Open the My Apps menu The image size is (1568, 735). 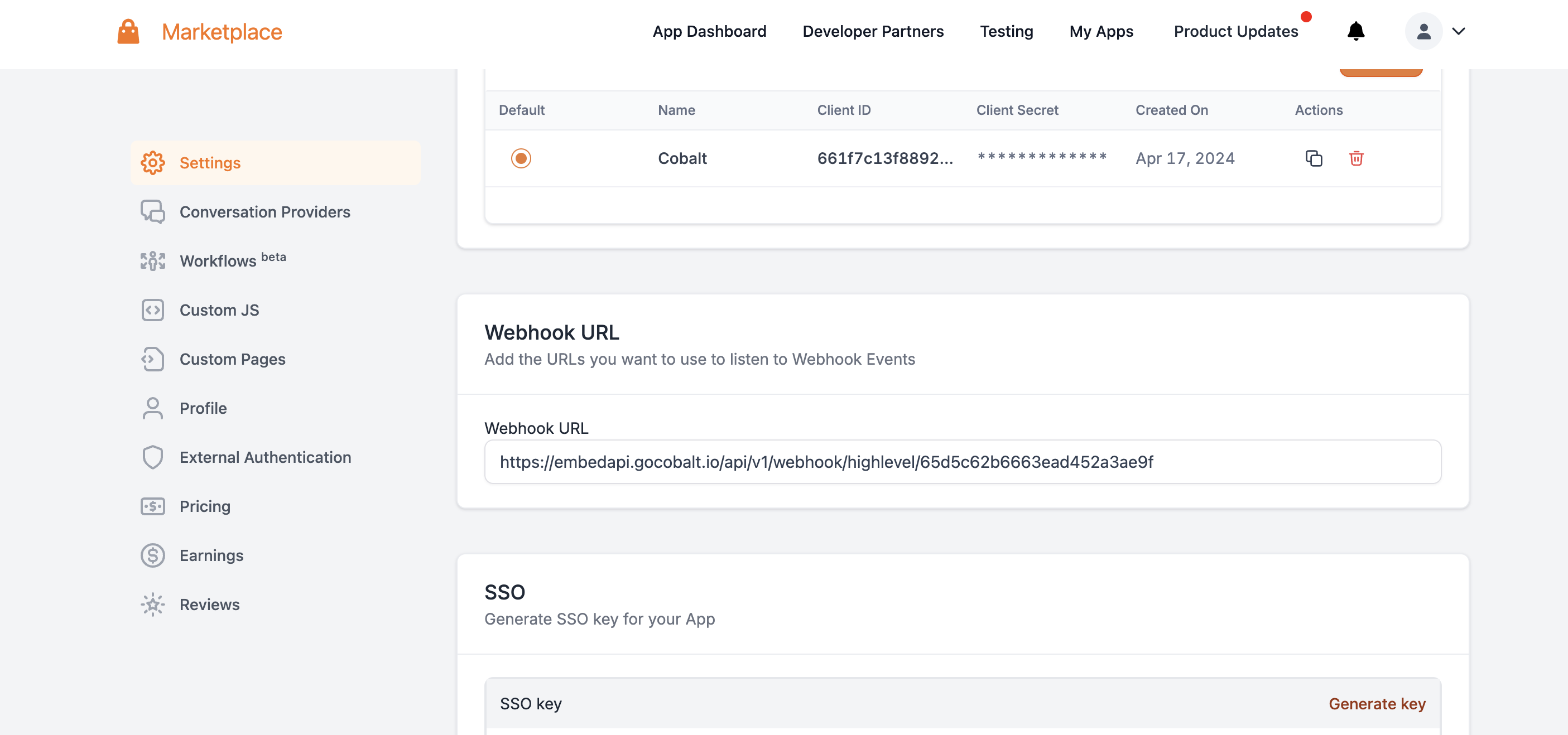(x=1101, y=32)
